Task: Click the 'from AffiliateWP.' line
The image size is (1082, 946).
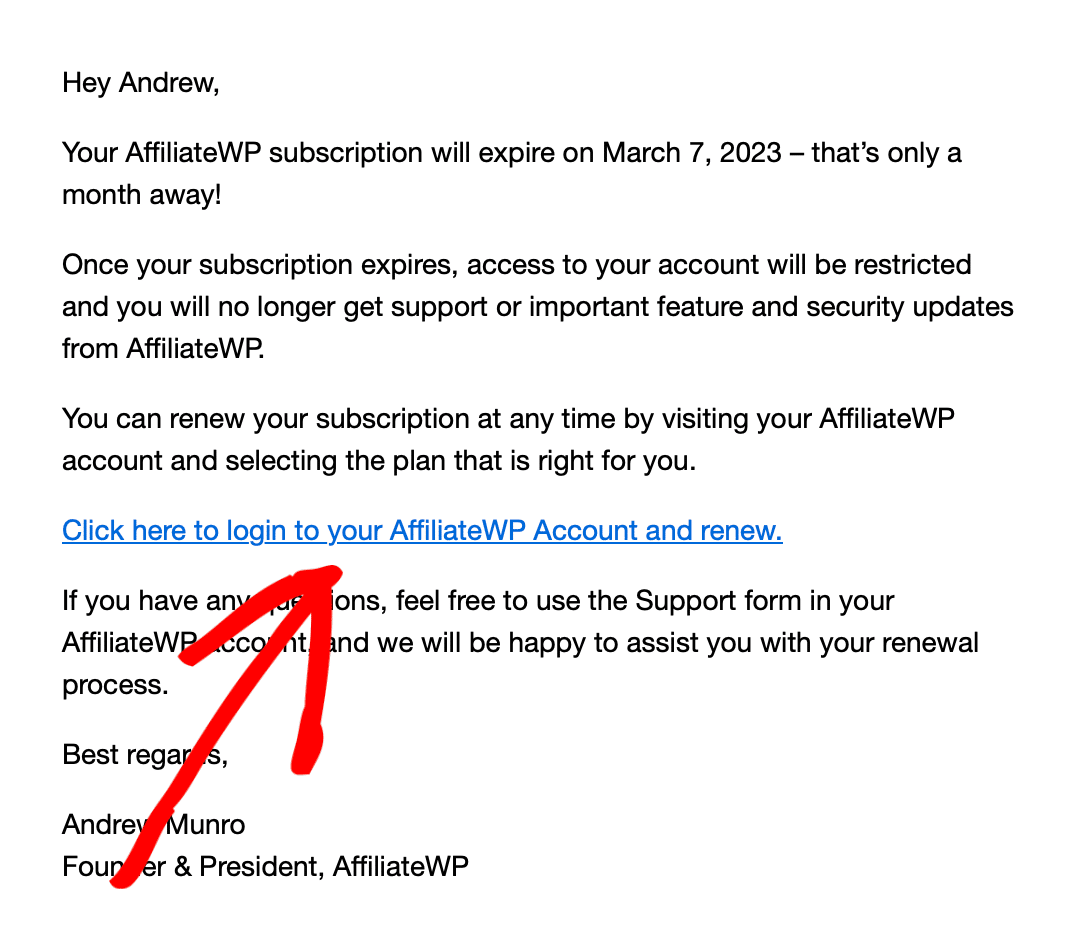Action: click(163, 349)
